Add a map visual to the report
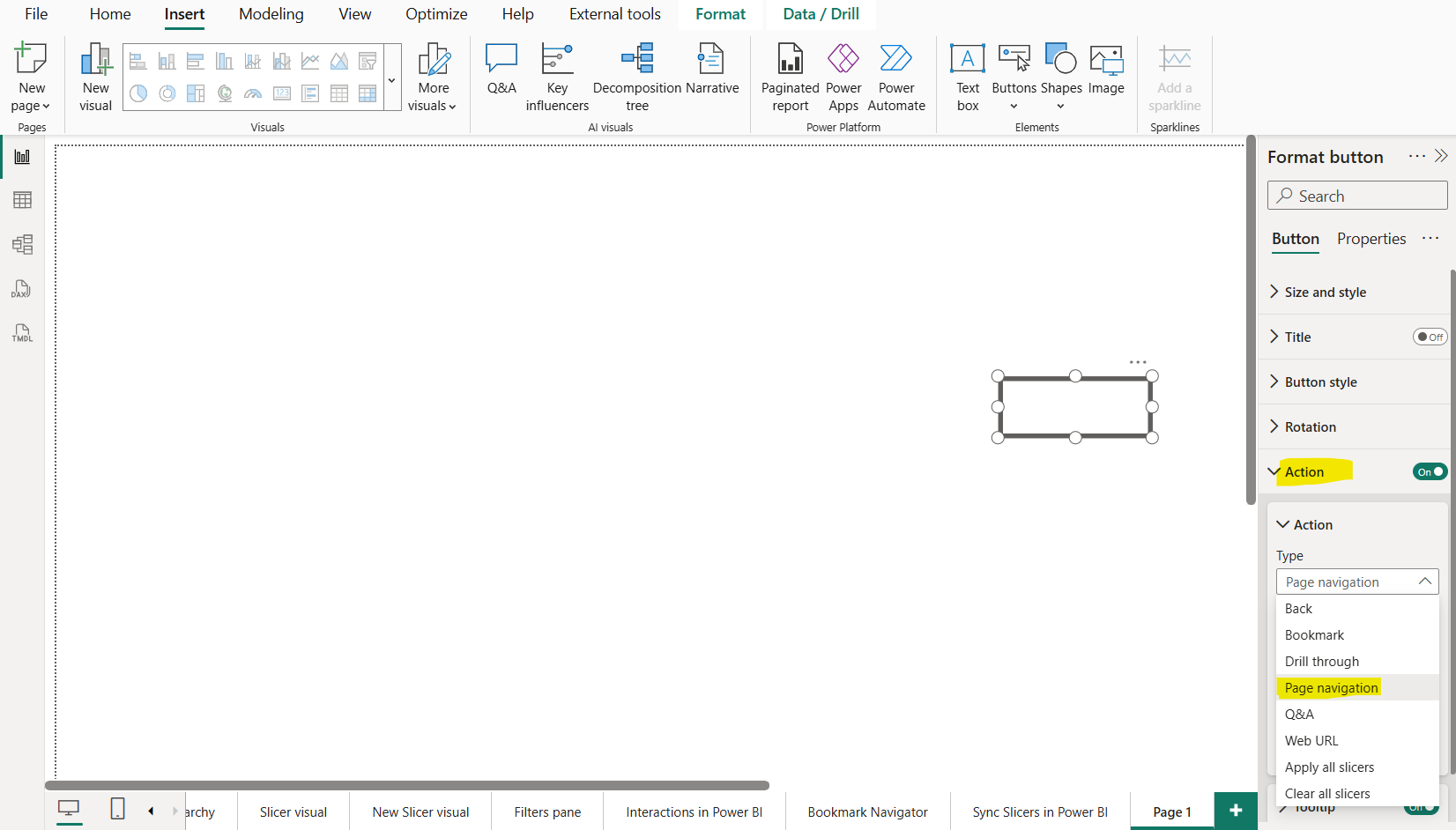Image resolution: width=1456 pixels, height=830 pixels. pos(225,93)
